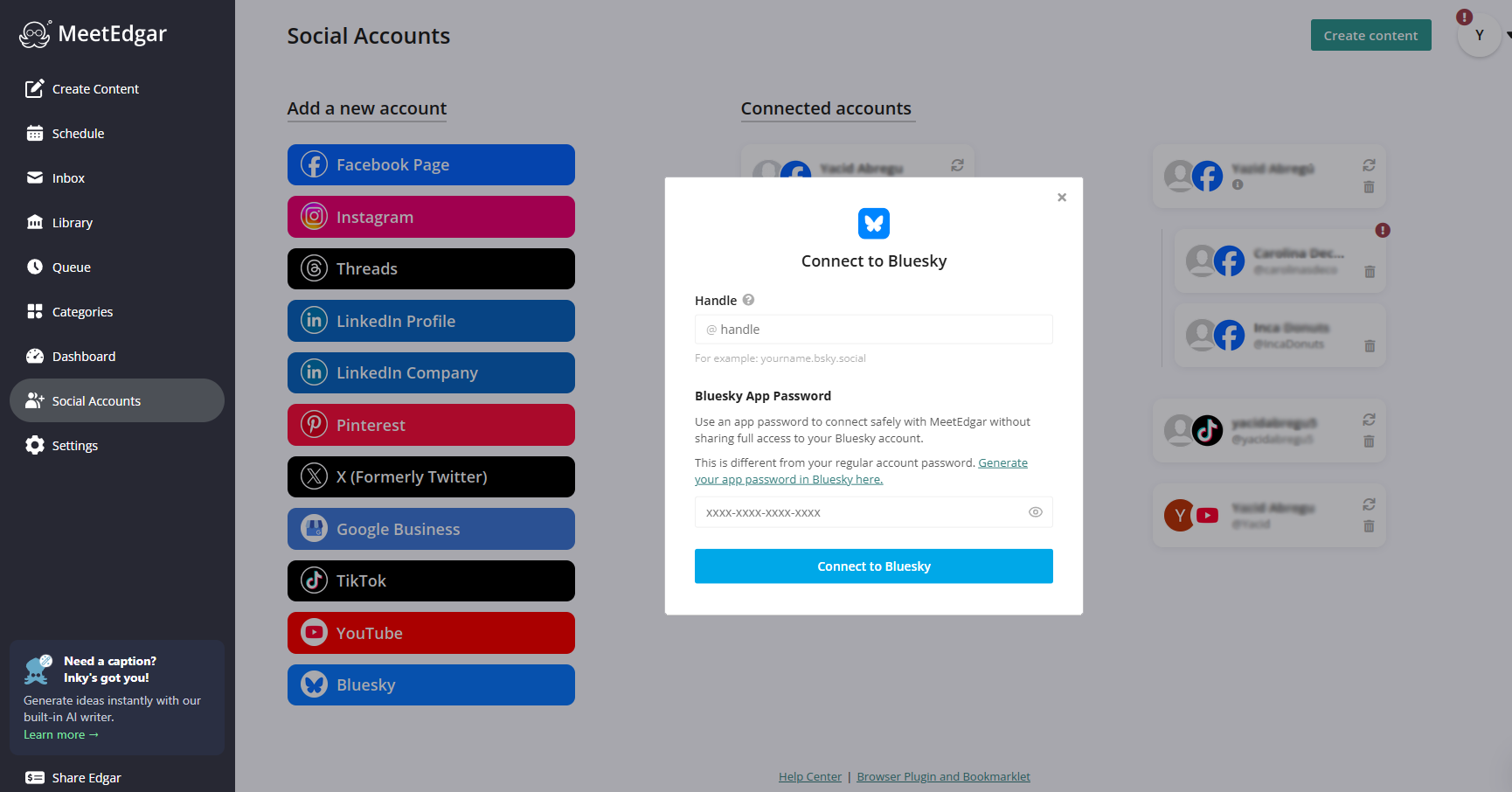Open Schedule in sidebar
The width and height of the screenshot is (1512, 792).
point(117,133)
